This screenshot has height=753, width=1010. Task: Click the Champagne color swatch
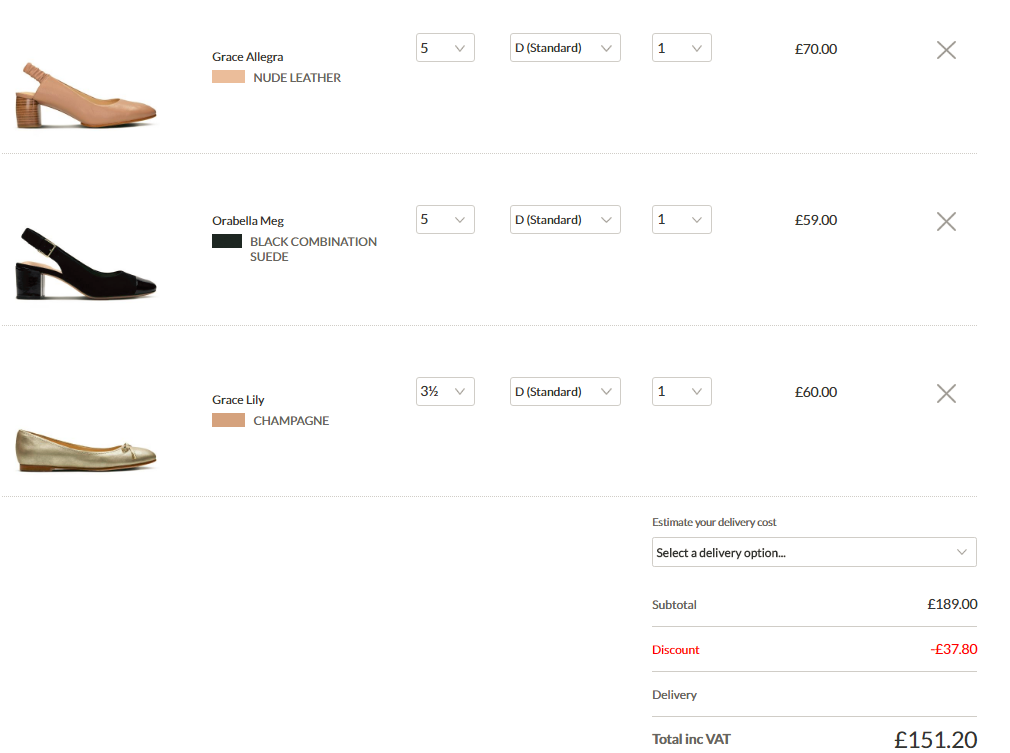(x=228, y=421)
